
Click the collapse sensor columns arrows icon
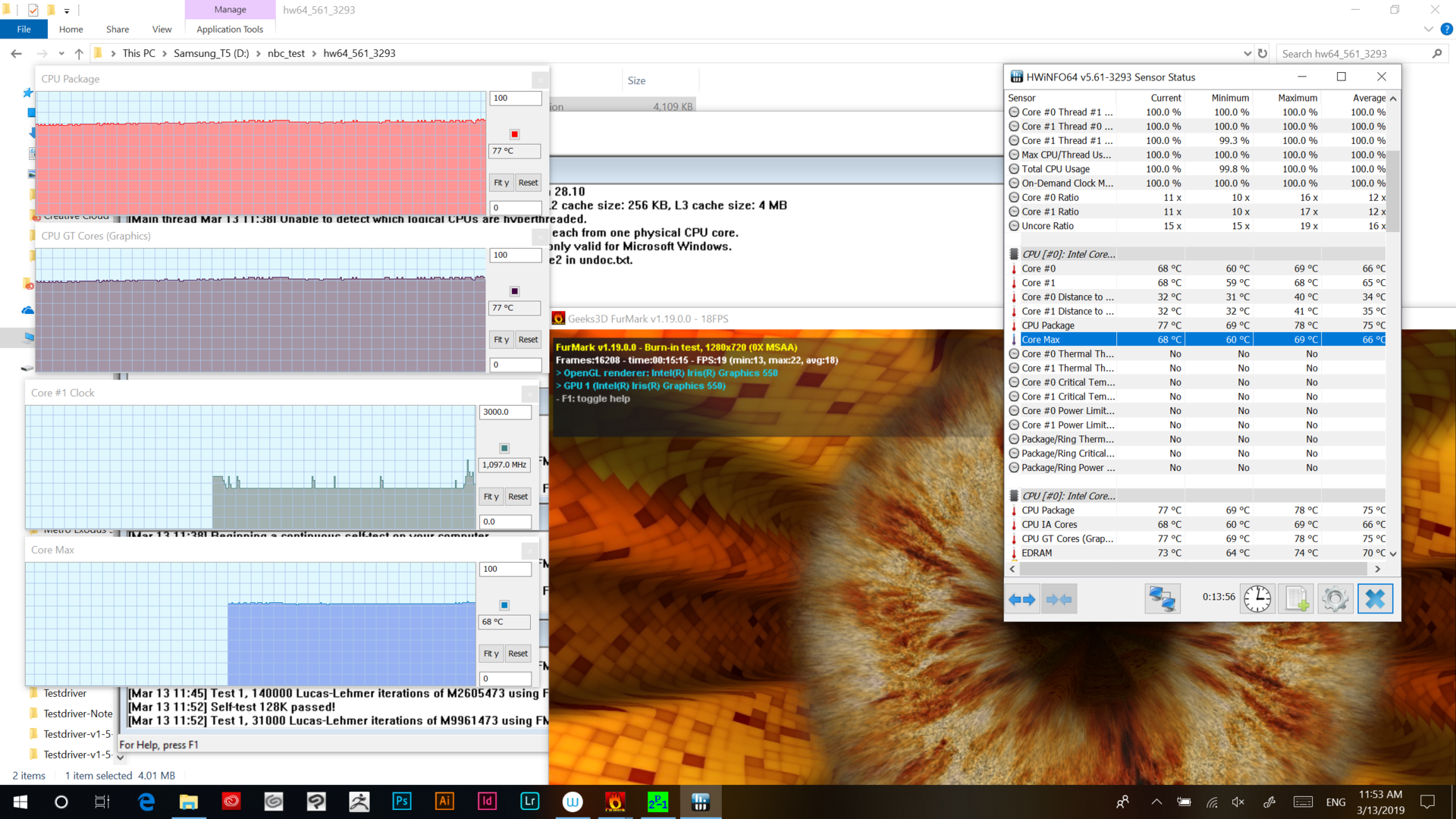(1059, 599)
